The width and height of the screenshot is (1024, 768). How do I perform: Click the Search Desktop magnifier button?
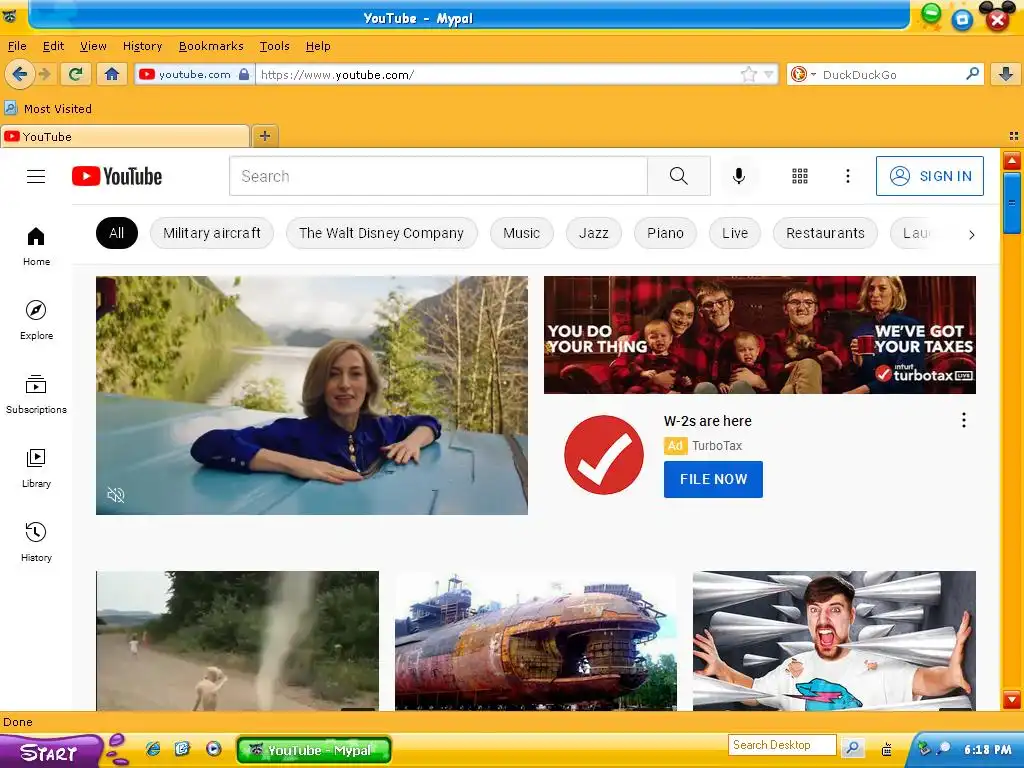point(852,747)
